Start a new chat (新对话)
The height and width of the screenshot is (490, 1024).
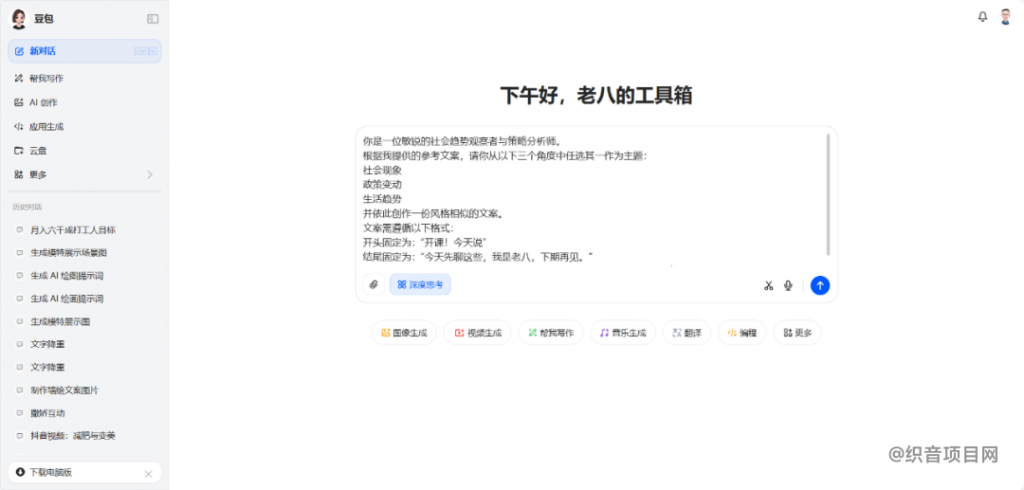[84, 51]
